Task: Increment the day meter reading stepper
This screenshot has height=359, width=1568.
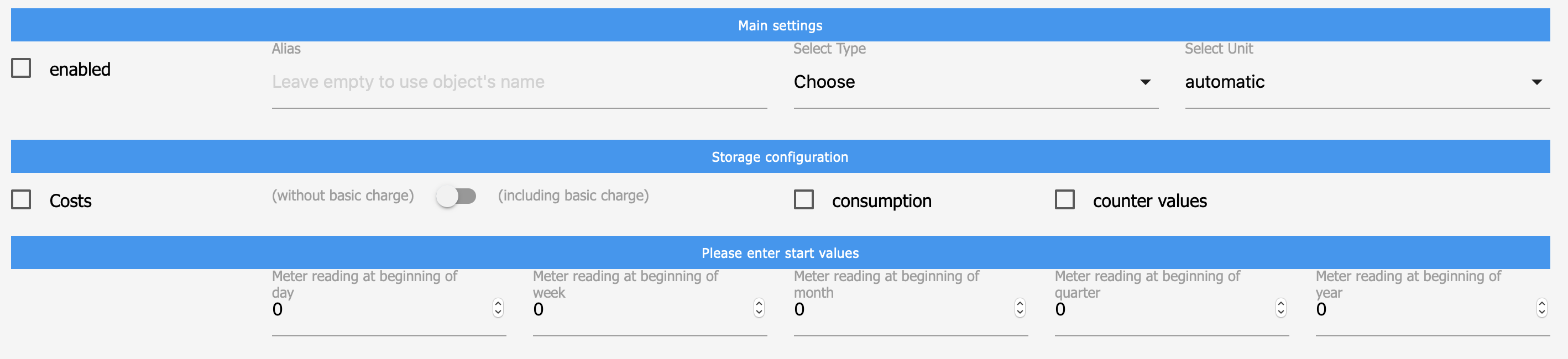Action: (498, 305)
